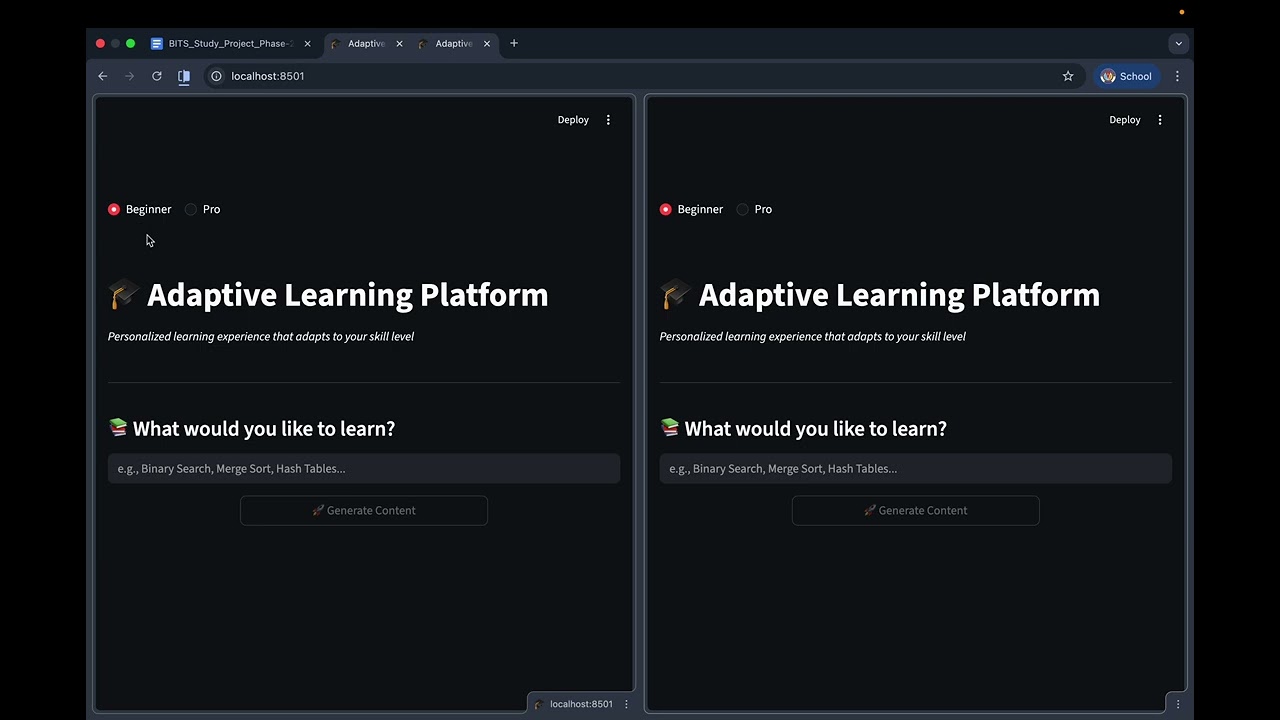The width and height of the screenshot is (1280, 720).
Task: Open the bottom-right split view kebab menu
Action: point(1178,704)
